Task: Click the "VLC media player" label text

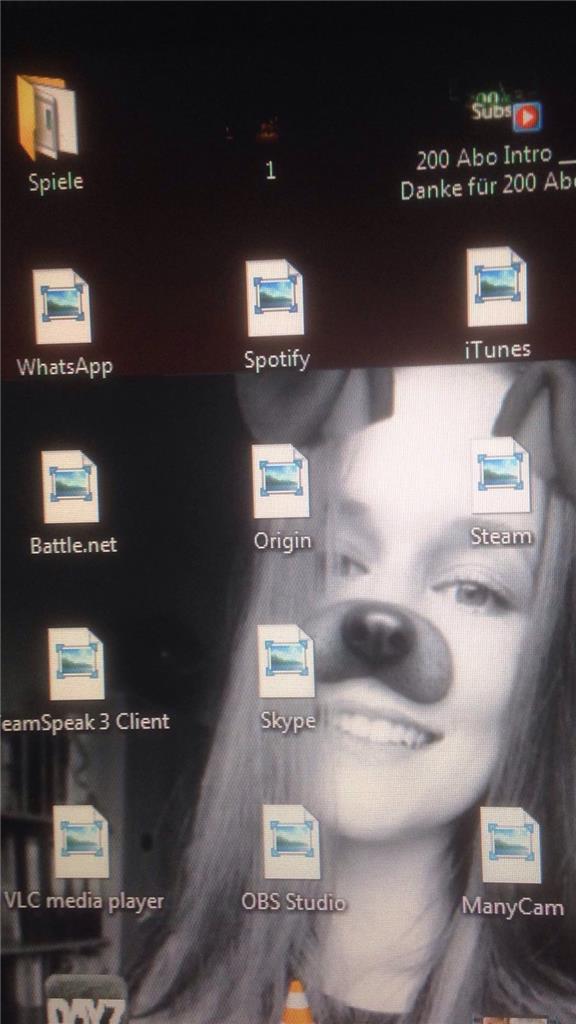Action: (x=84, y=901)
